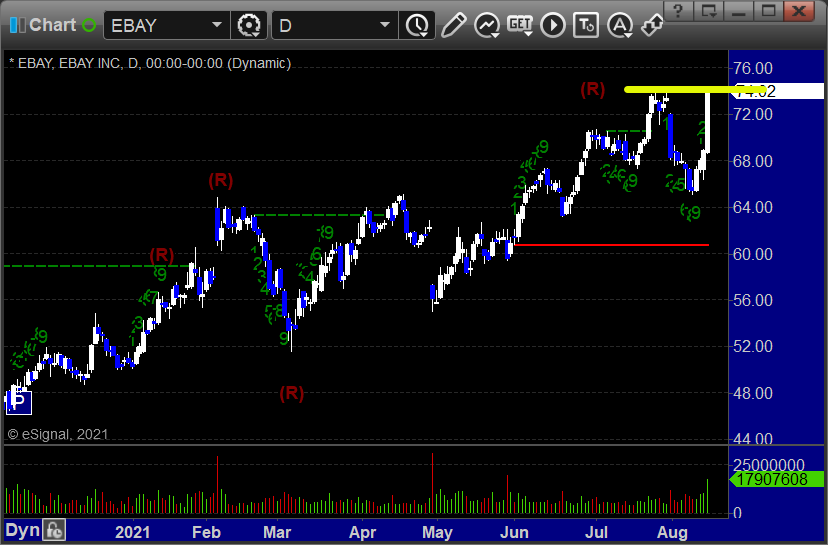Click the blue P marker on chart
The width and height of the screenshot is (828, 545).
click(x=18, y=403)
